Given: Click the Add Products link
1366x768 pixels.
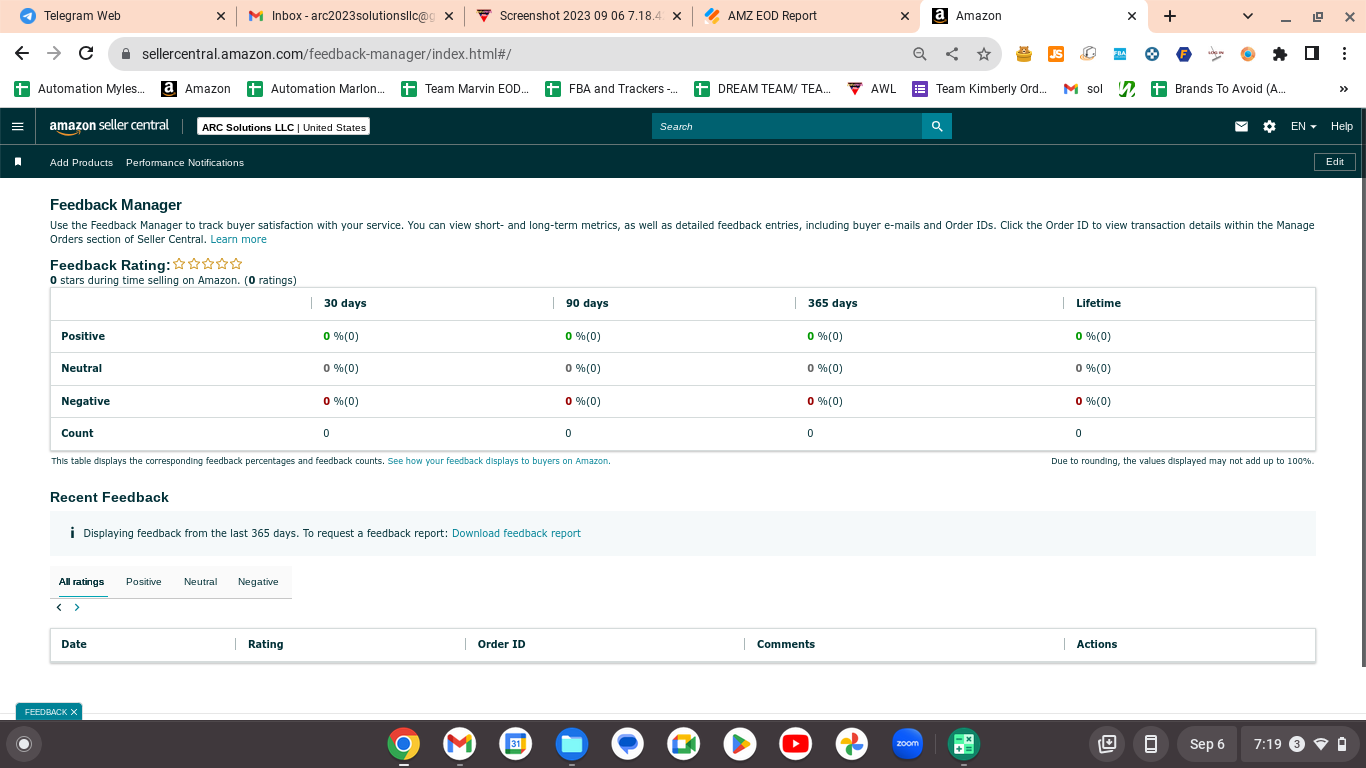Looking at the screenshot, I should (x=81, y=162).
